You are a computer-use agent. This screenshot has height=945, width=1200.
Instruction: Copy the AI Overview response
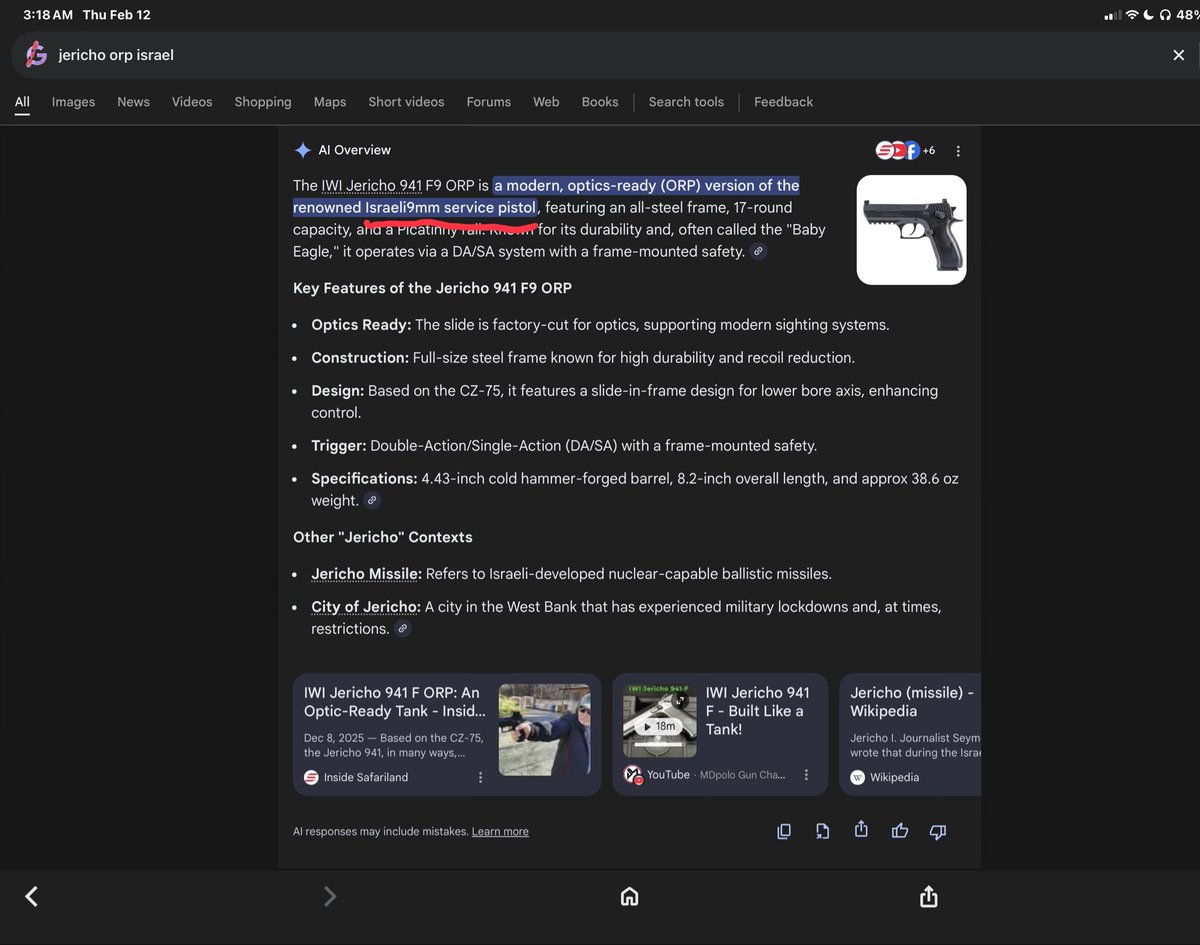tap(784, 831)
